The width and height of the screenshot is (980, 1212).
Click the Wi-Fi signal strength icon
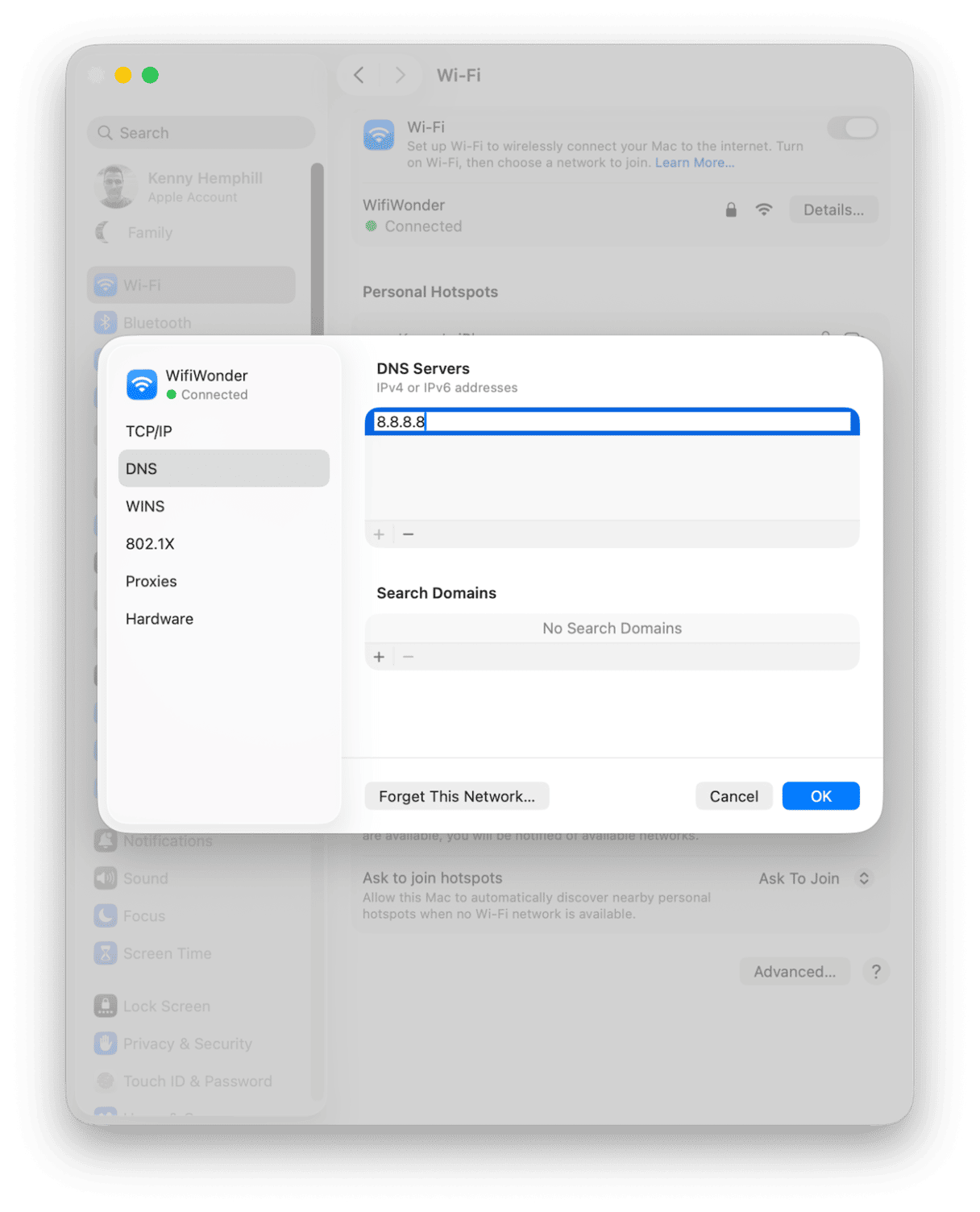click(x=764, y=210)
